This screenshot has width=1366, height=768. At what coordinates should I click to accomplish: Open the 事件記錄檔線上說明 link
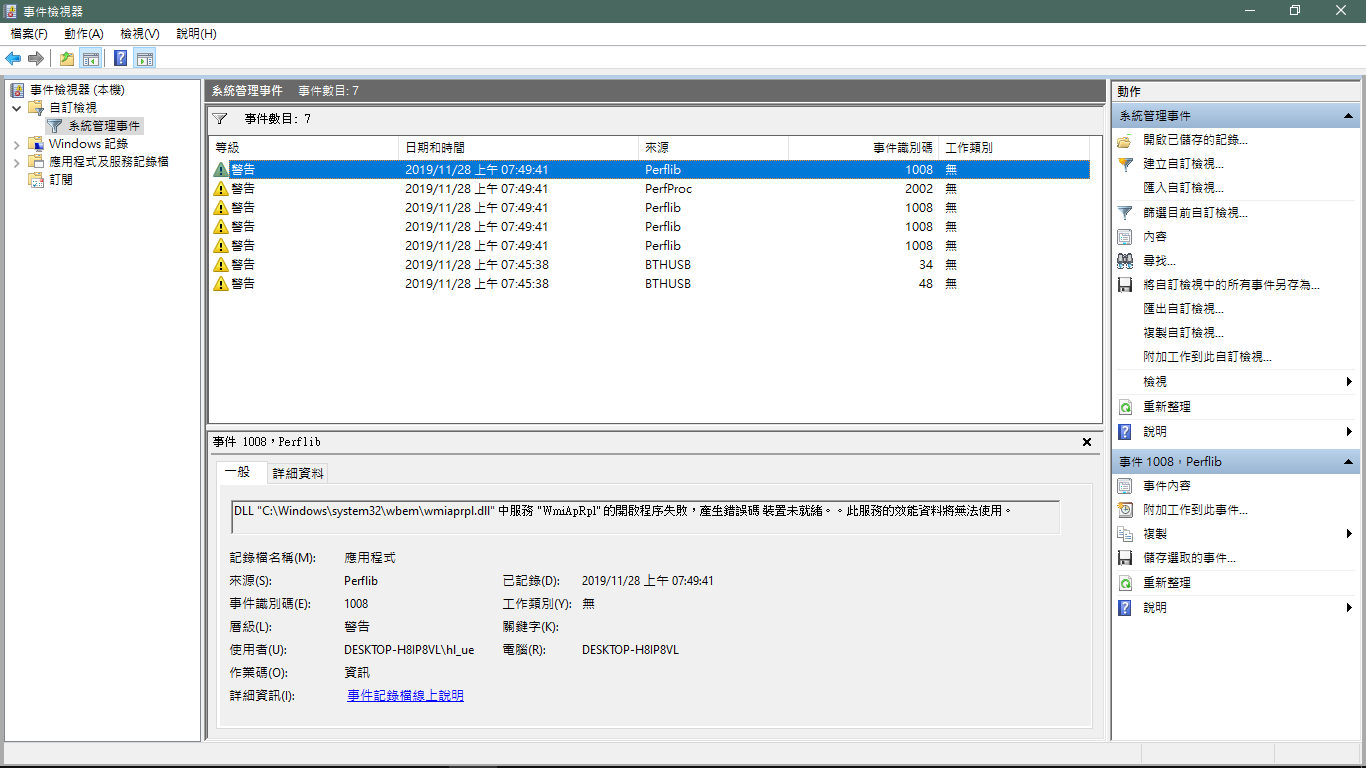tap(405, 696)
